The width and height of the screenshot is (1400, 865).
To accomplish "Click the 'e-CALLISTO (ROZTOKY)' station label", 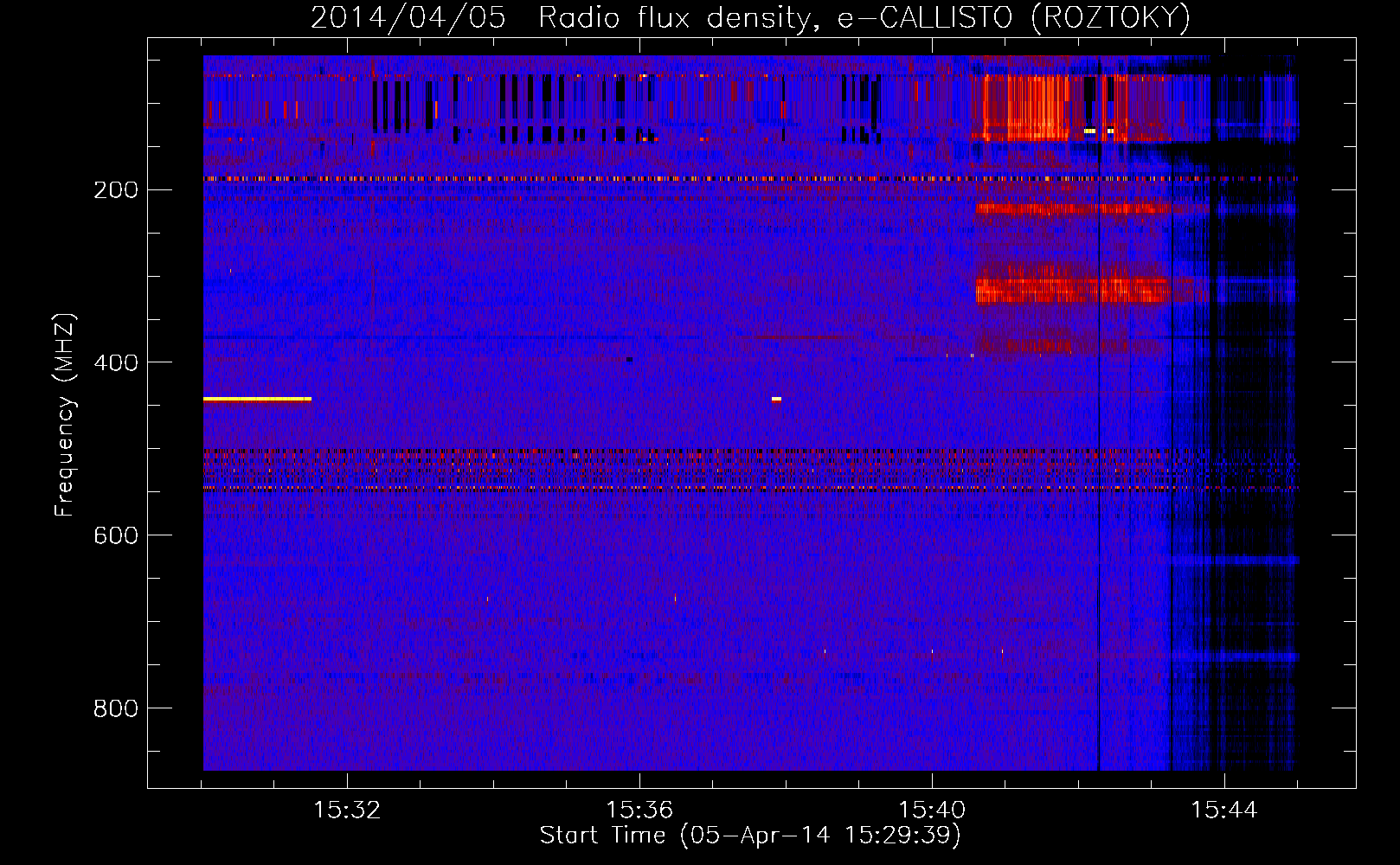I will pos(1014,18).
